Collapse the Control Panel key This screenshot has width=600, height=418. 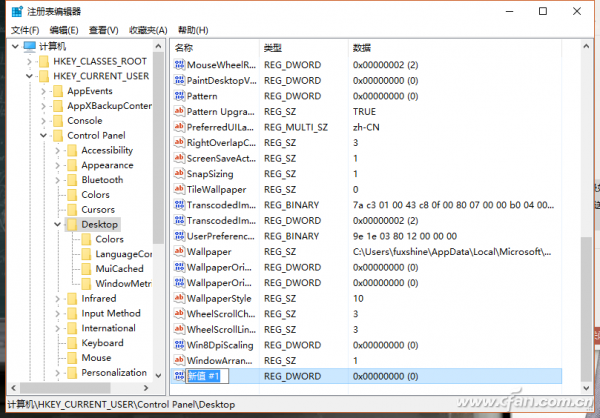(43, 136)
